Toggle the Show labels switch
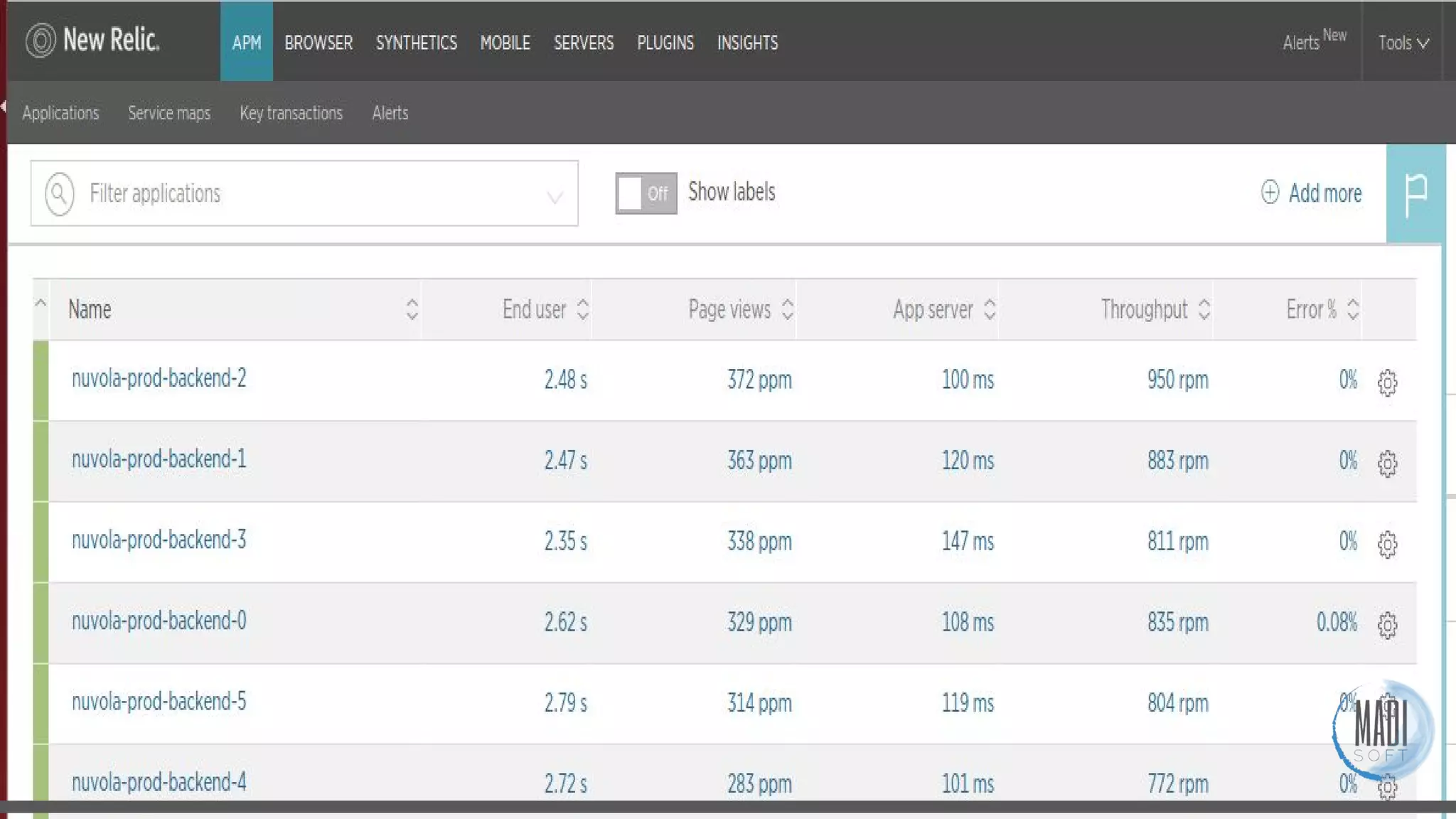Viewport: 1456px width, 819px height. [646, 193]
